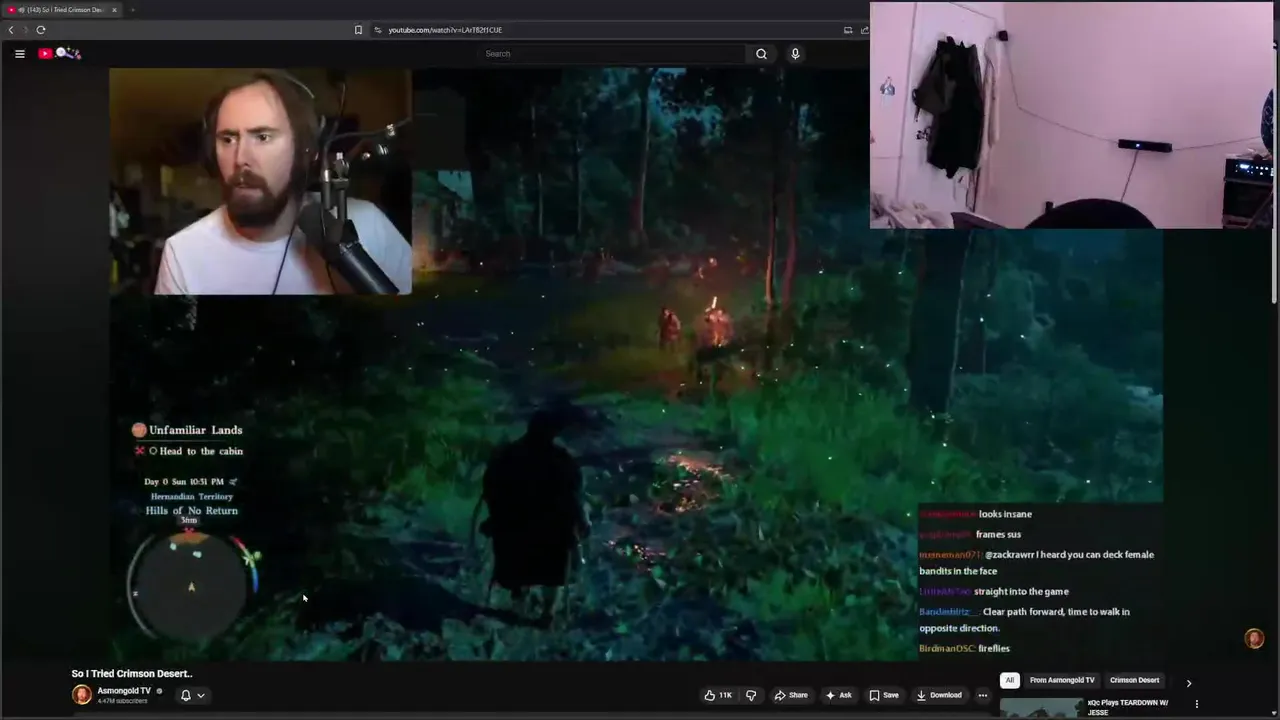
Task: Click the 'Hernandian Territory' label
Action: pyautogui.click(x=192, y=497)
